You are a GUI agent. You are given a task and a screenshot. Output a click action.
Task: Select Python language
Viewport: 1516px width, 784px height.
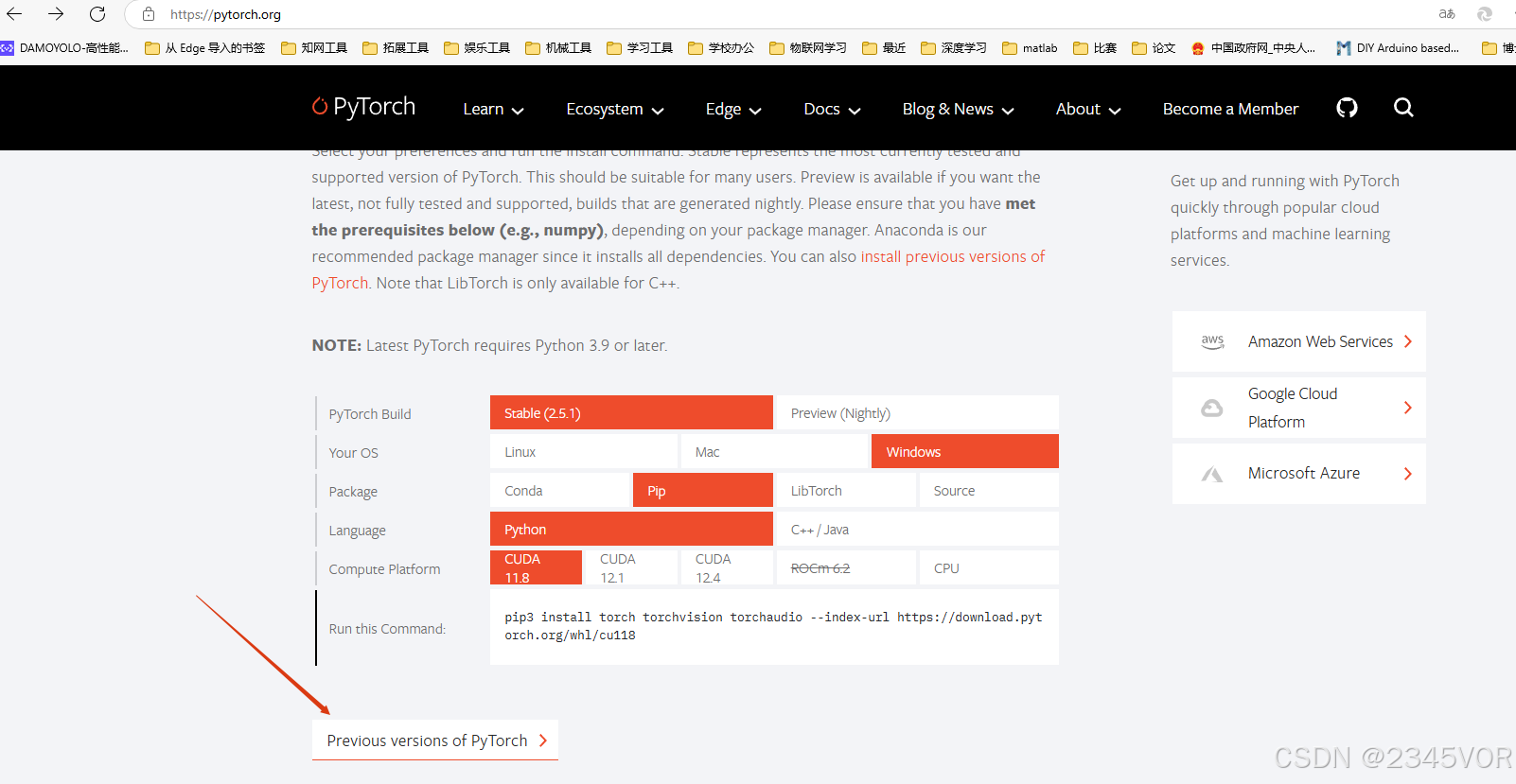pyautogui.click(x=631, y=529)
